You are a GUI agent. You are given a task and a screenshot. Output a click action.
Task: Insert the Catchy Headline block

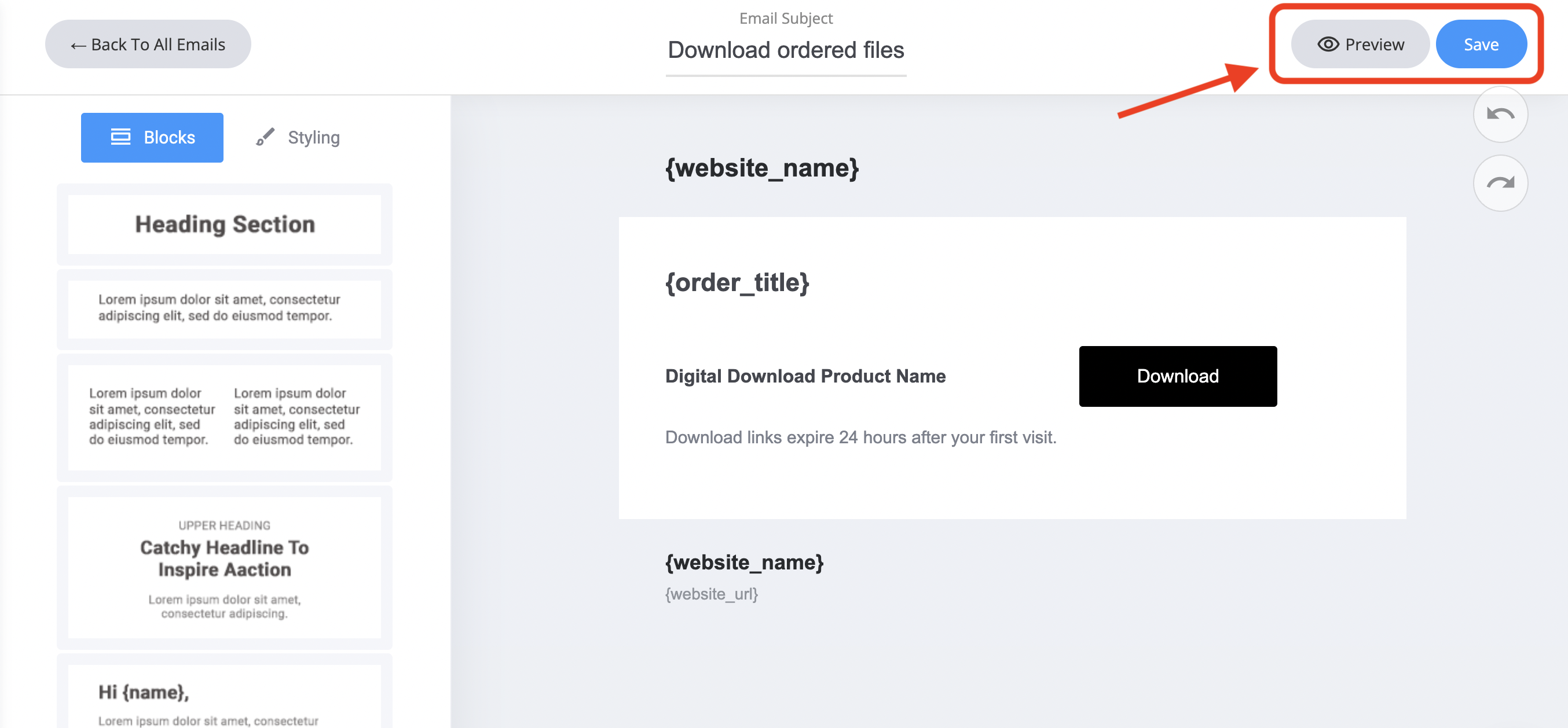225,567
